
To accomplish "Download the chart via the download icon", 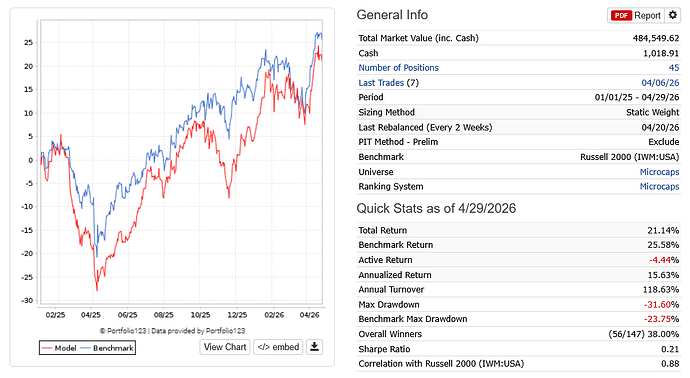I will click(314, 347).
